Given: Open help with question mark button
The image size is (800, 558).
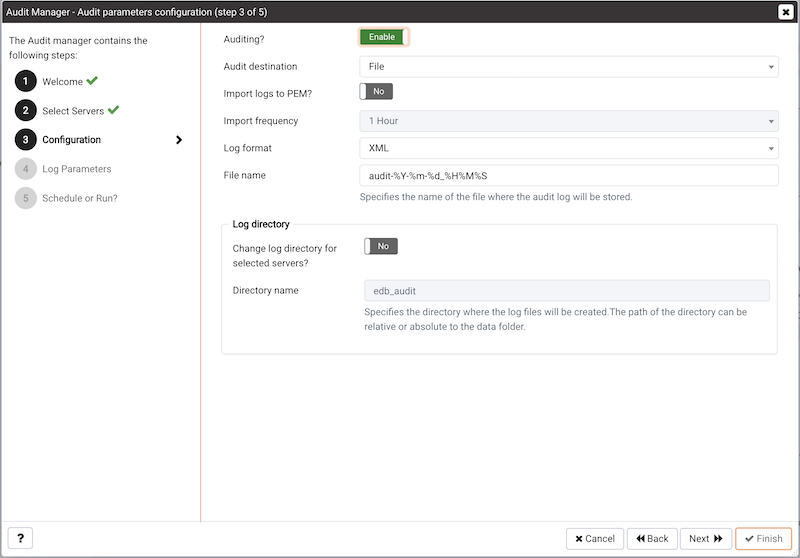Looking at the screenshot, I should (x=20, y=538).
